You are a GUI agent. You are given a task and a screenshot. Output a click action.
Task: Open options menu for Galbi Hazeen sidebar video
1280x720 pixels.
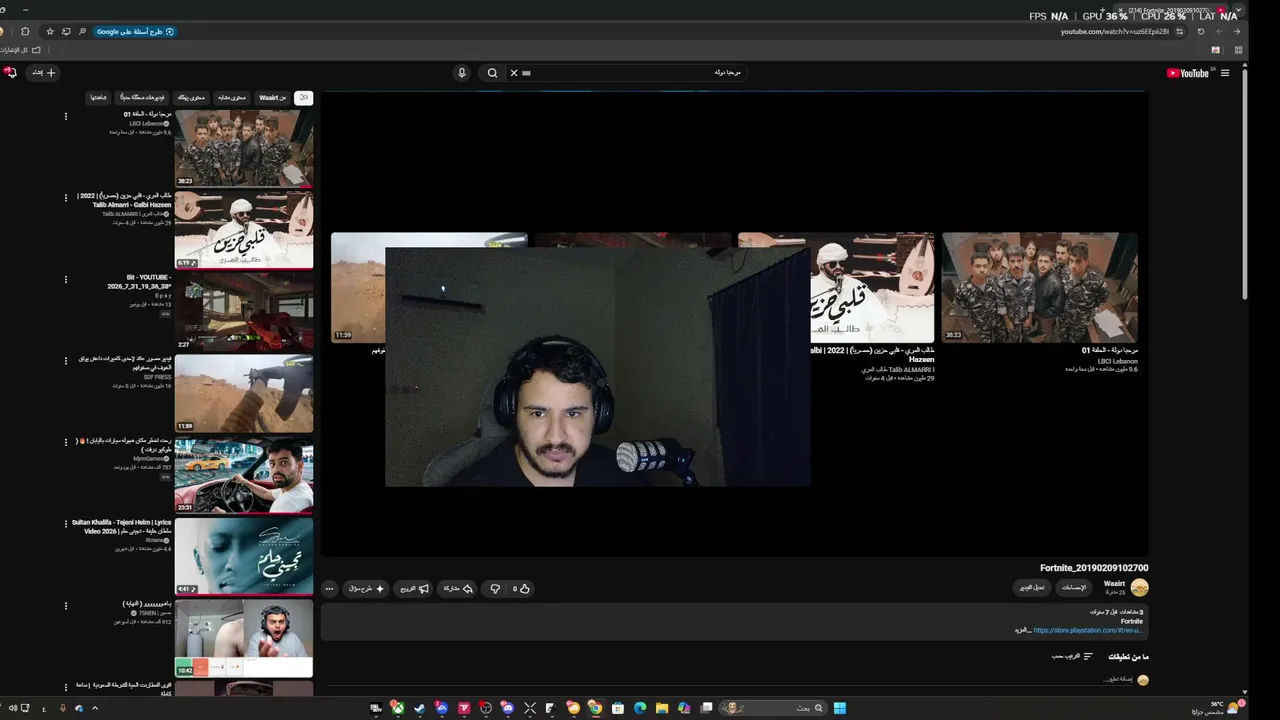(66, 198)
